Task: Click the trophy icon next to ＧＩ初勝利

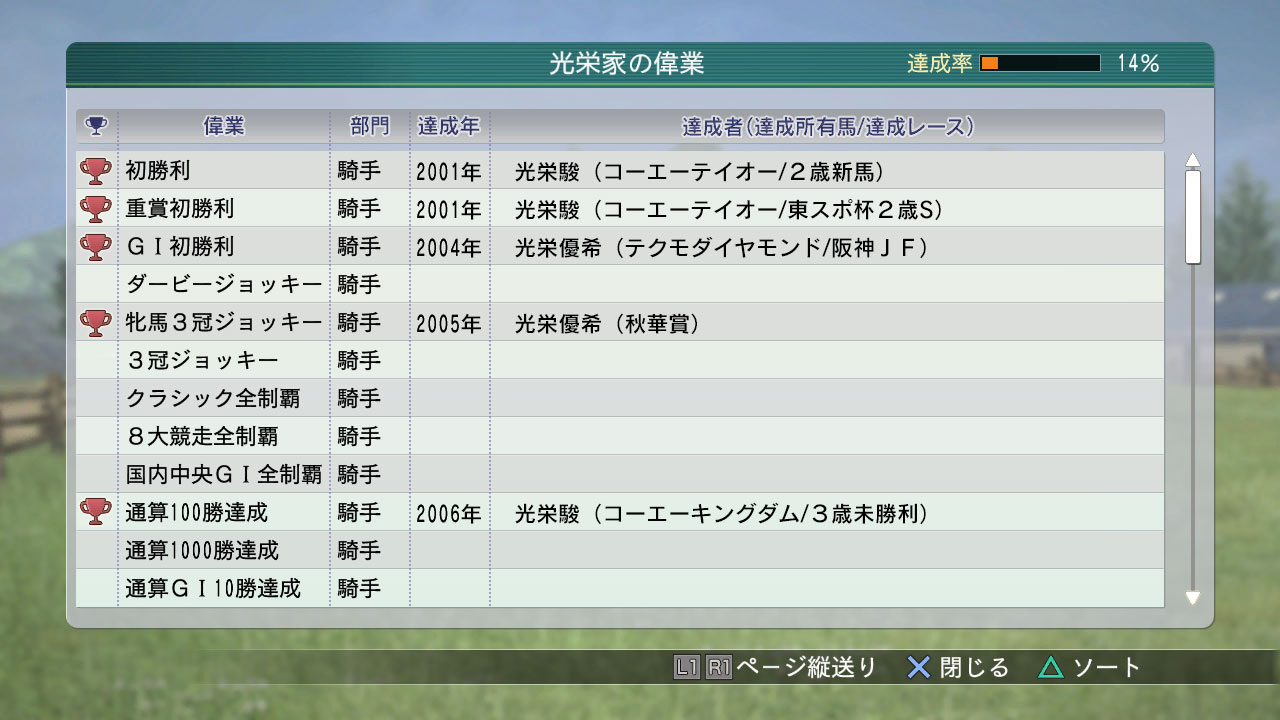Action: [x=96, y=247]
